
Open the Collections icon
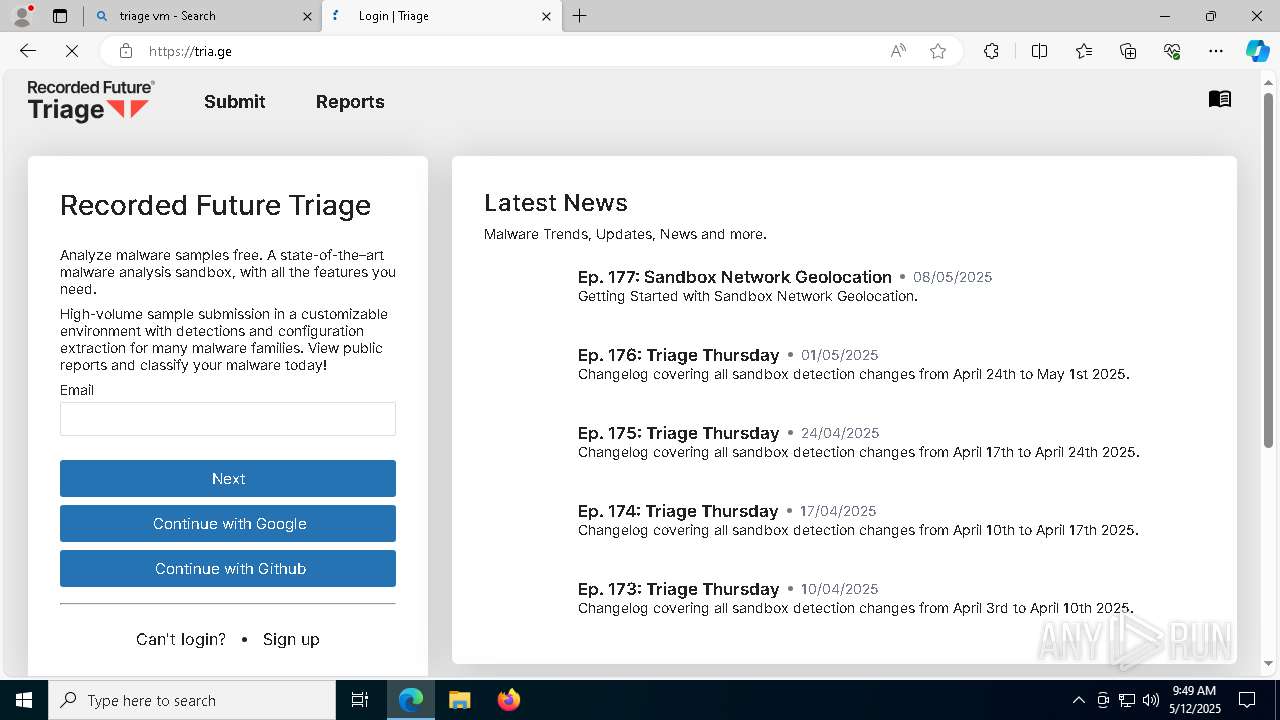(x=1128, y=51)
